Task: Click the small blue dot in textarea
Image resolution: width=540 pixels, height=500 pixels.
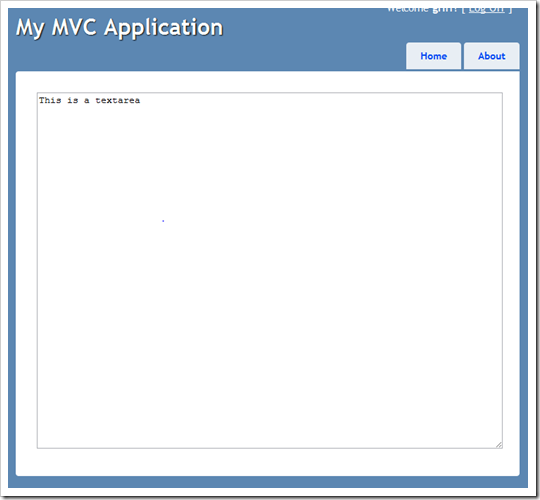Action: 163,221
